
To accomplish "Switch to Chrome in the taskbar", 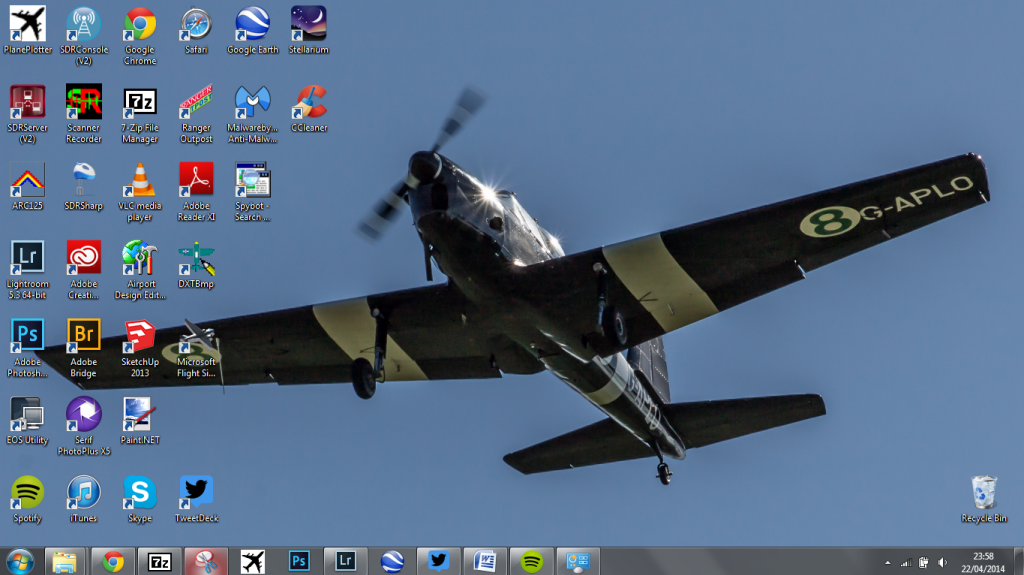I will coord(112,561).
